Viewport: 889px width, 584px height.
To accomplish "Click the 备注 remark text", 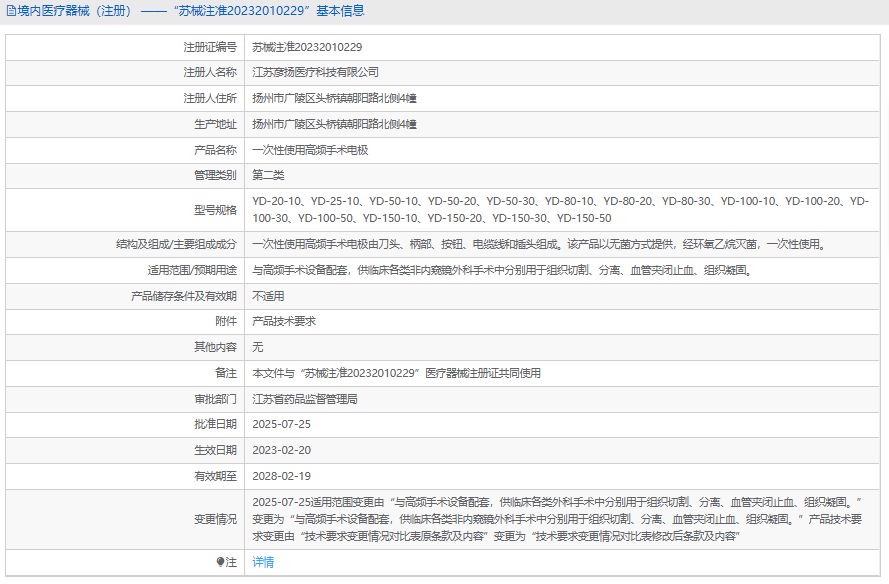I will (x=396, y=373).
